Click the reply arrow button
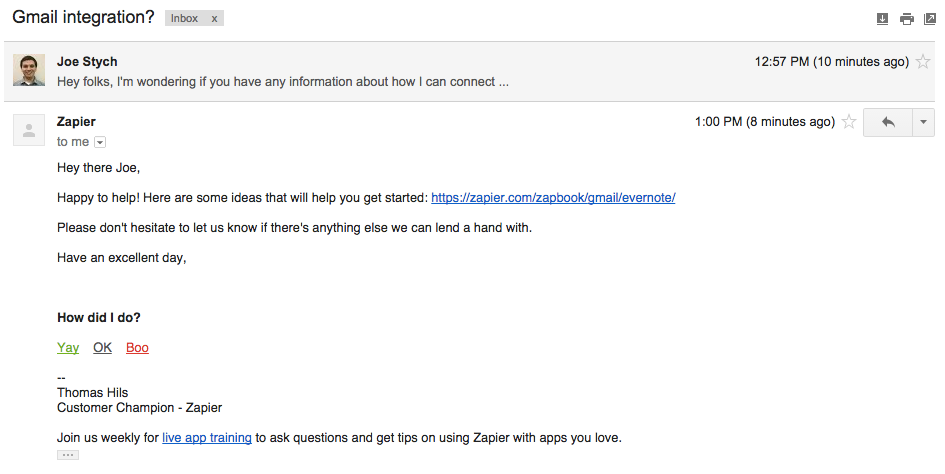The image size is (945, 474). point(887,122)
